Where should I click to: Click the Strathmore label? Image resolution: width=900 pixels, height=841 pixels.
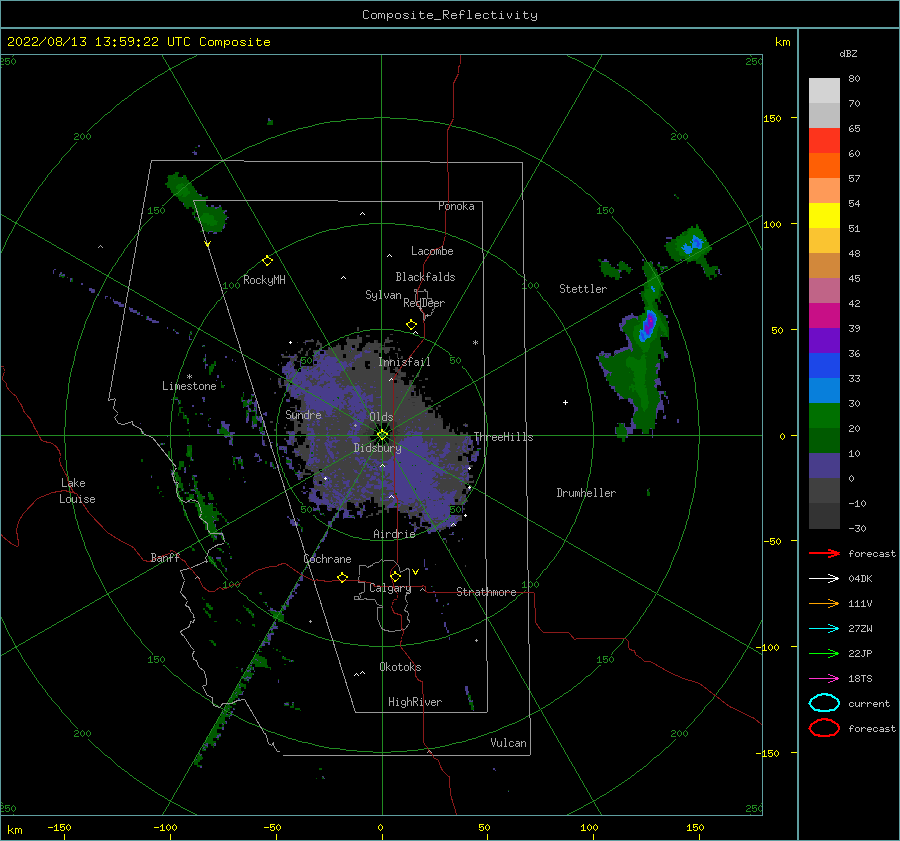[486, 592]
